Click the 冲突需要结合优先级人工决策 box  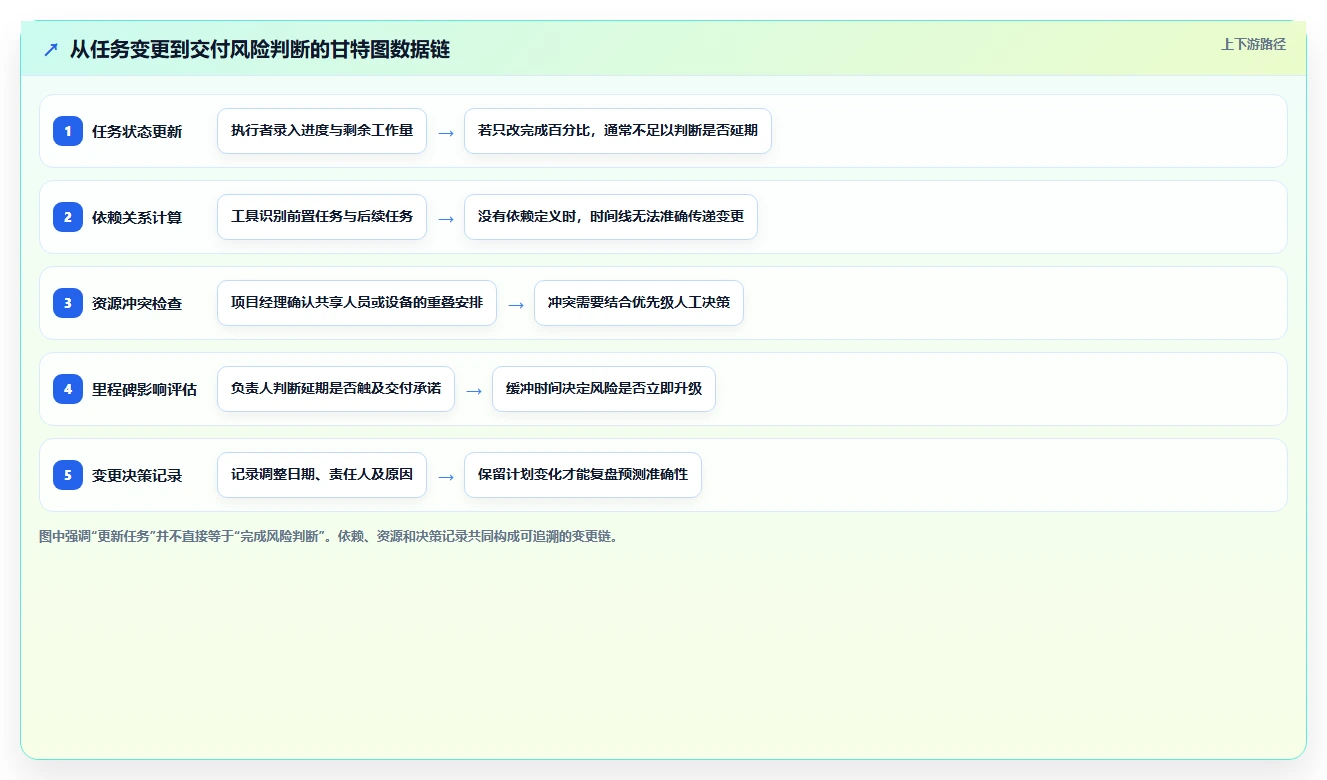(638, 303)
